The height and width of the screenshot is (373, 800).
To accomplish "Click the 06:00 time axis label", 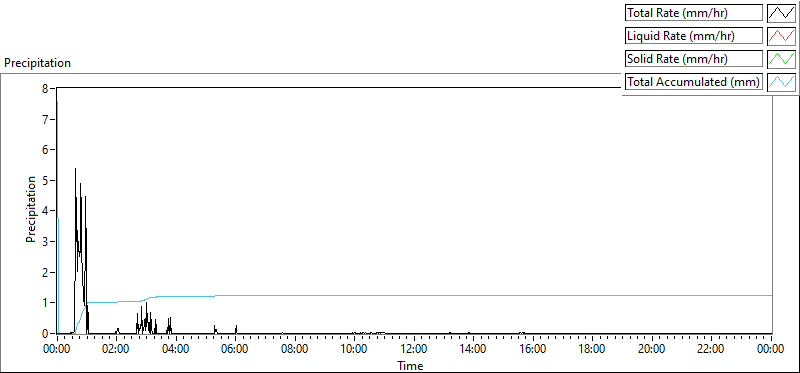I will (x=235, y=350).
